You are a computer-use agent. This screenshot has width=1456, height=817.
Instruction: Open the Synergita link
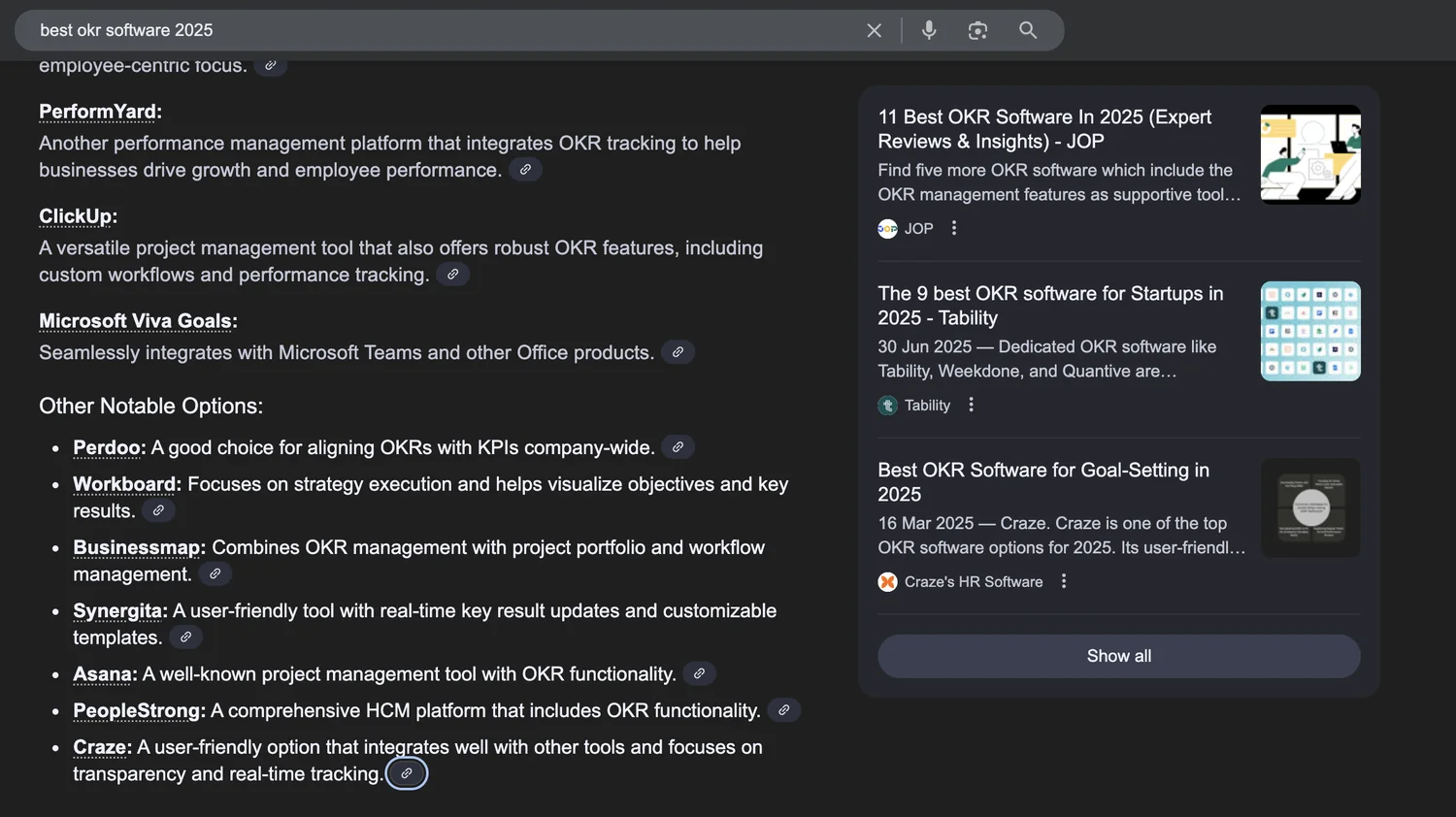coord(117,610)
